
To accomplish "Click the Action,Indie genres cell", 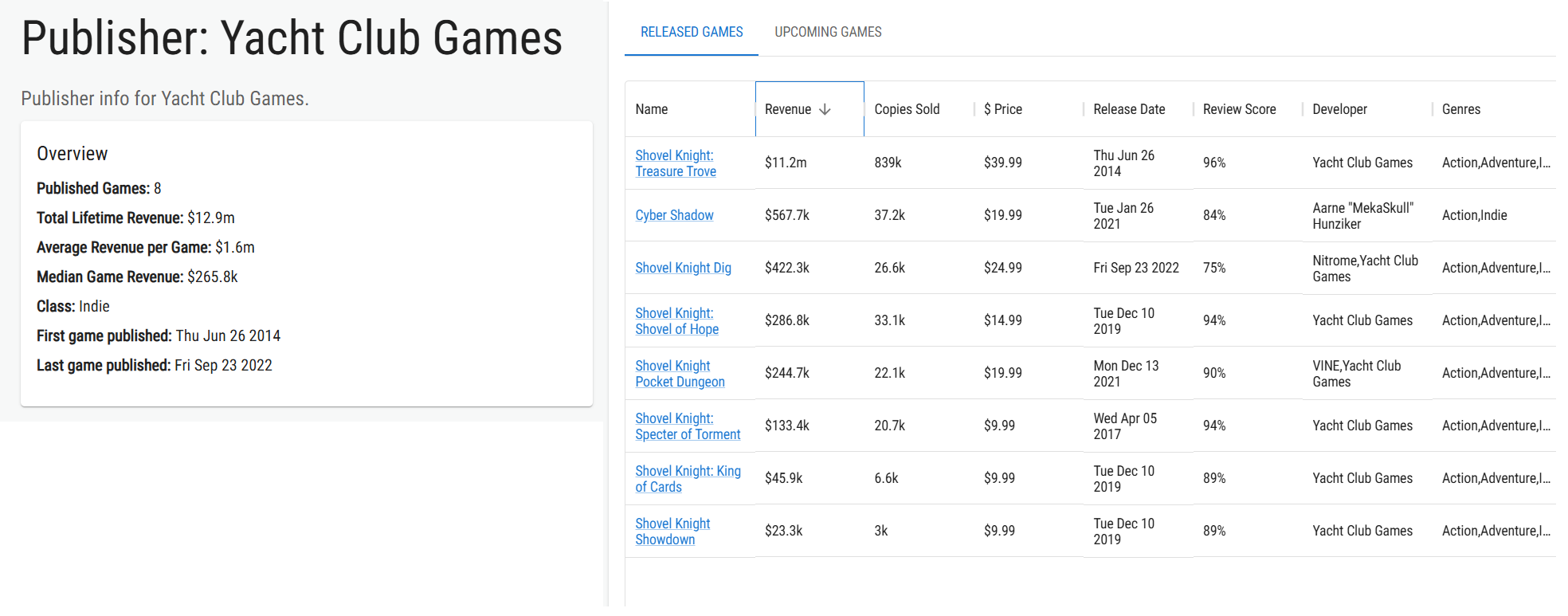I will click(1494, 215).
